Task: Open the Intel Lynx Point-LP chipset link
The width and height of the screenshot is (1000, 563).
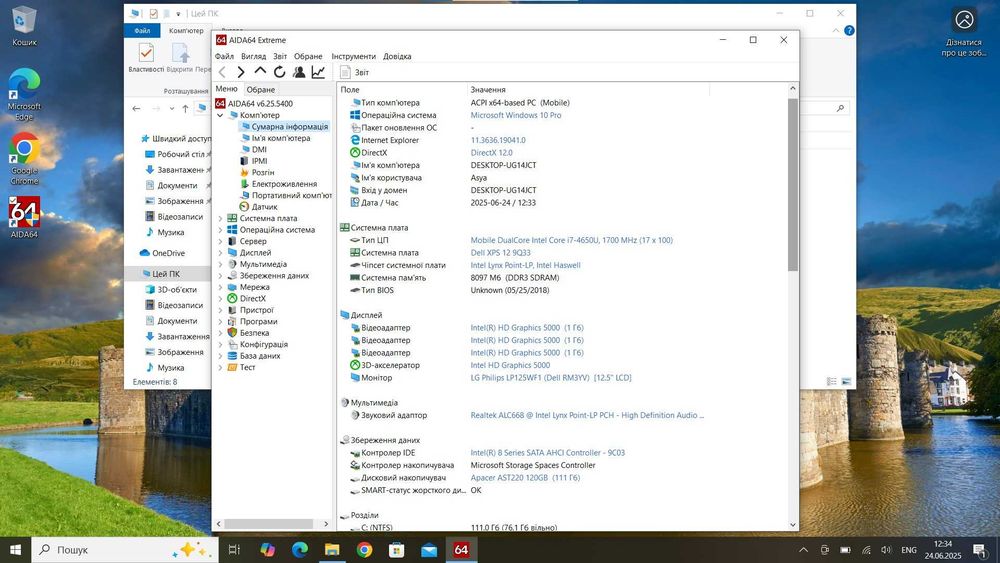Action: point(526,265)
